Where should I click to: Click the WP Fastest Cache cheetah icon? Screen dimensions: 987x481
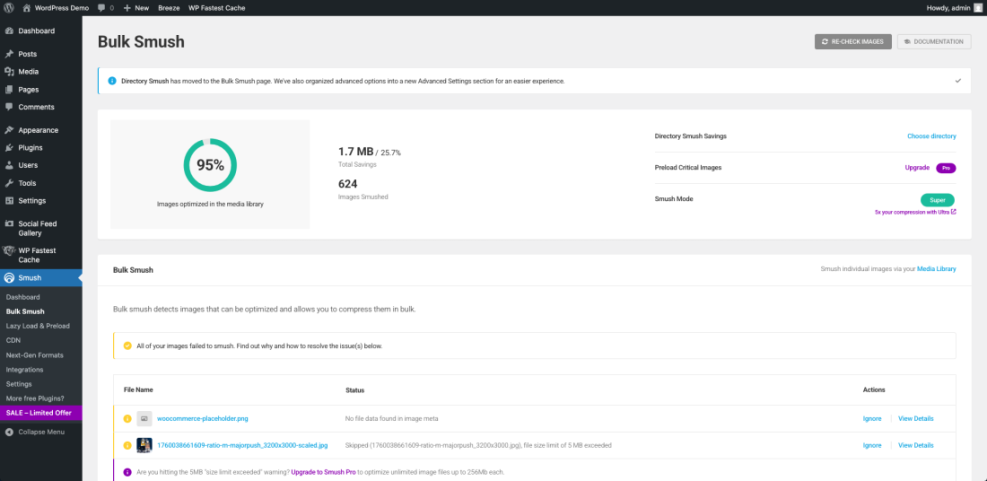coord(9,251)
